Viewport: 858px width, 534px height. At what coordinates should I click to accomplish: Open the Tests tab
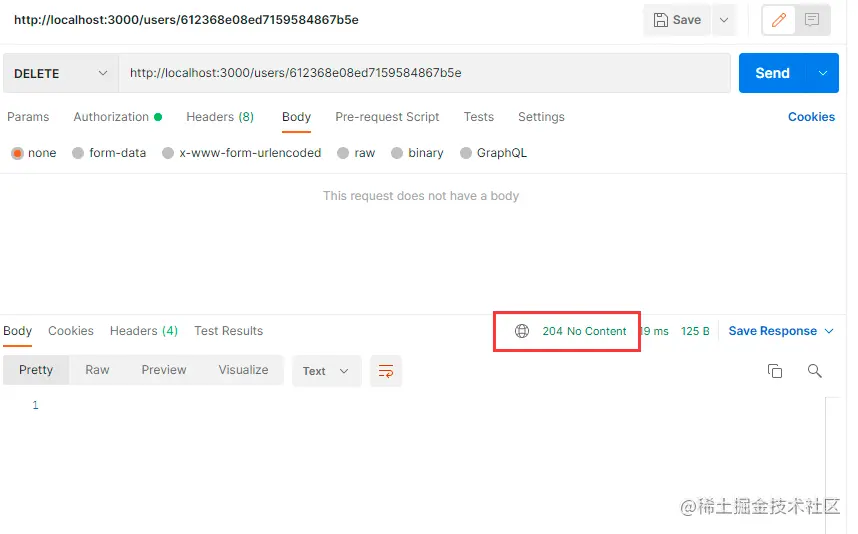point(479,117)
